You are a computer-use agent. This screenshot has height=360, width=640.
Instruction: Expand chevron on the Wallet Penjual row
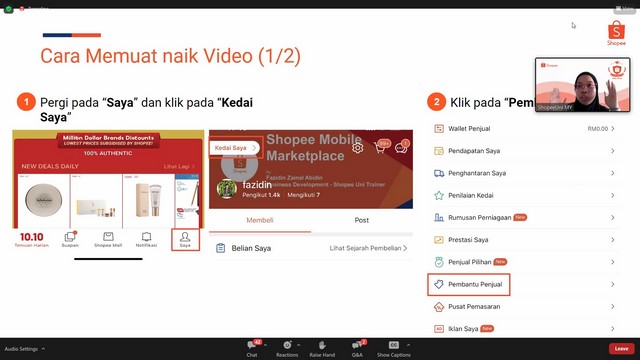coord(613,129)
